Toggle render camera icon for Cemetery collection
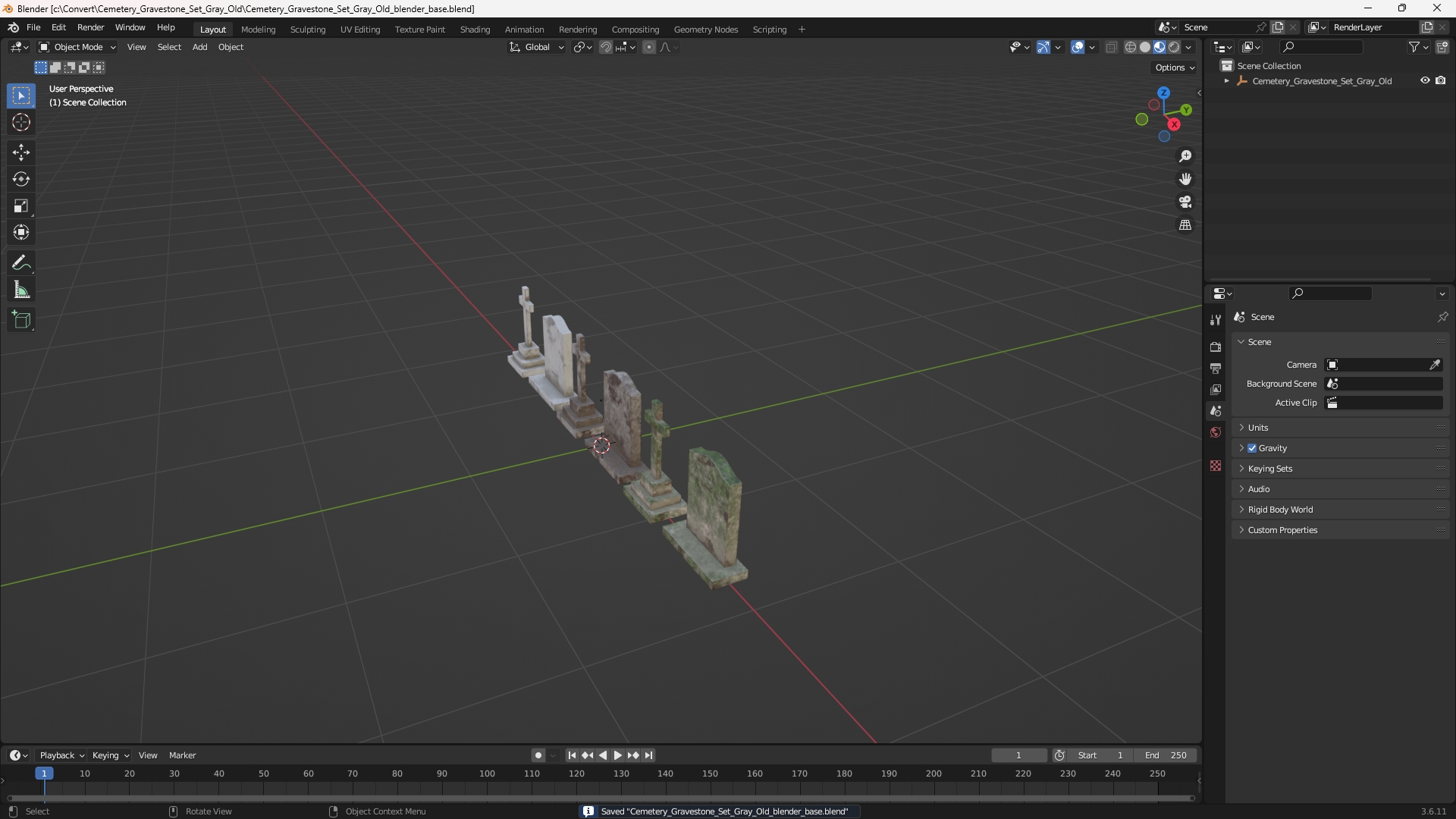1456x819 pixels. 1441,80
